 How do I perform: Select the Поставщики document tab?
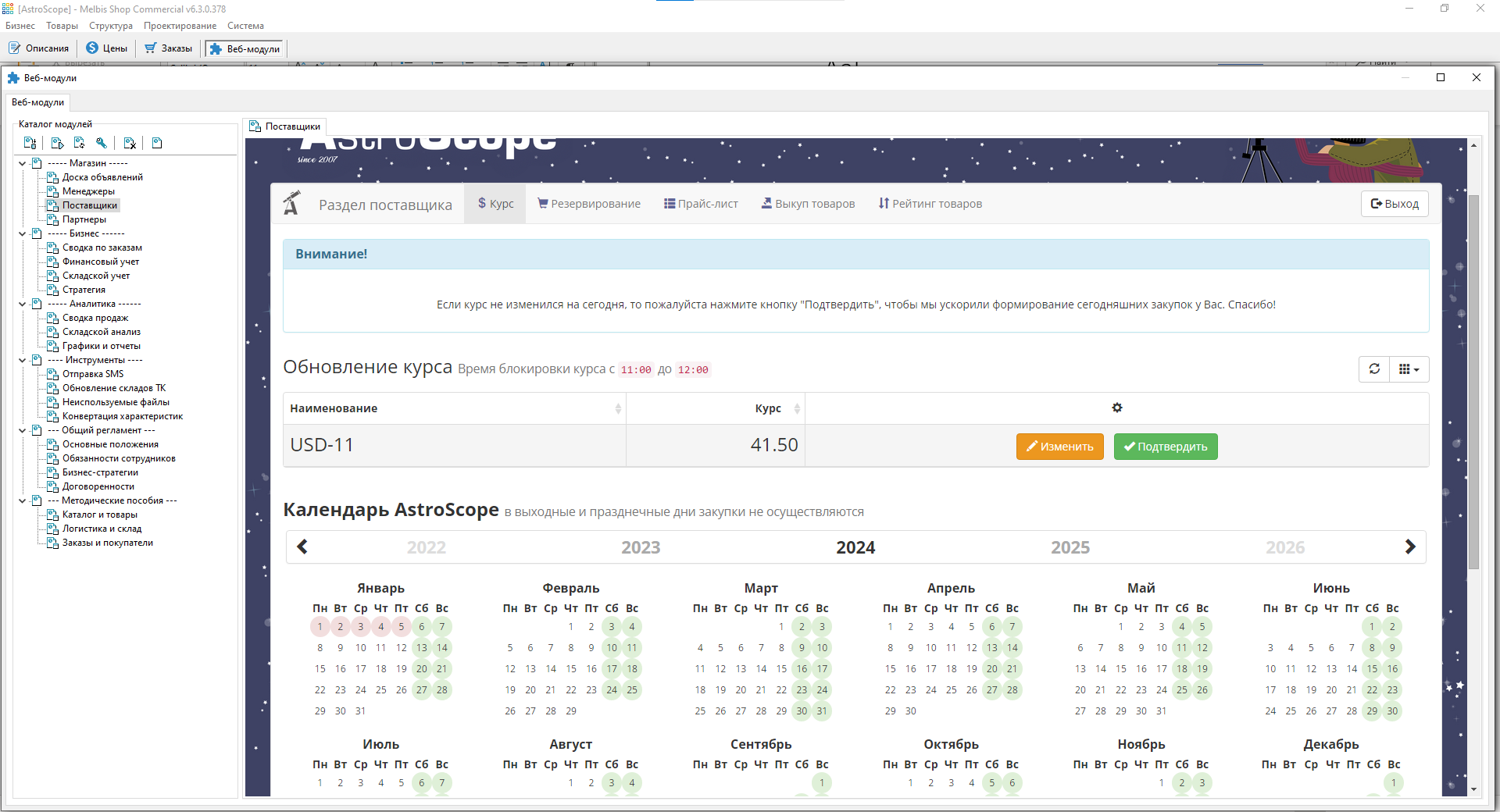click(x=285, y=126)
